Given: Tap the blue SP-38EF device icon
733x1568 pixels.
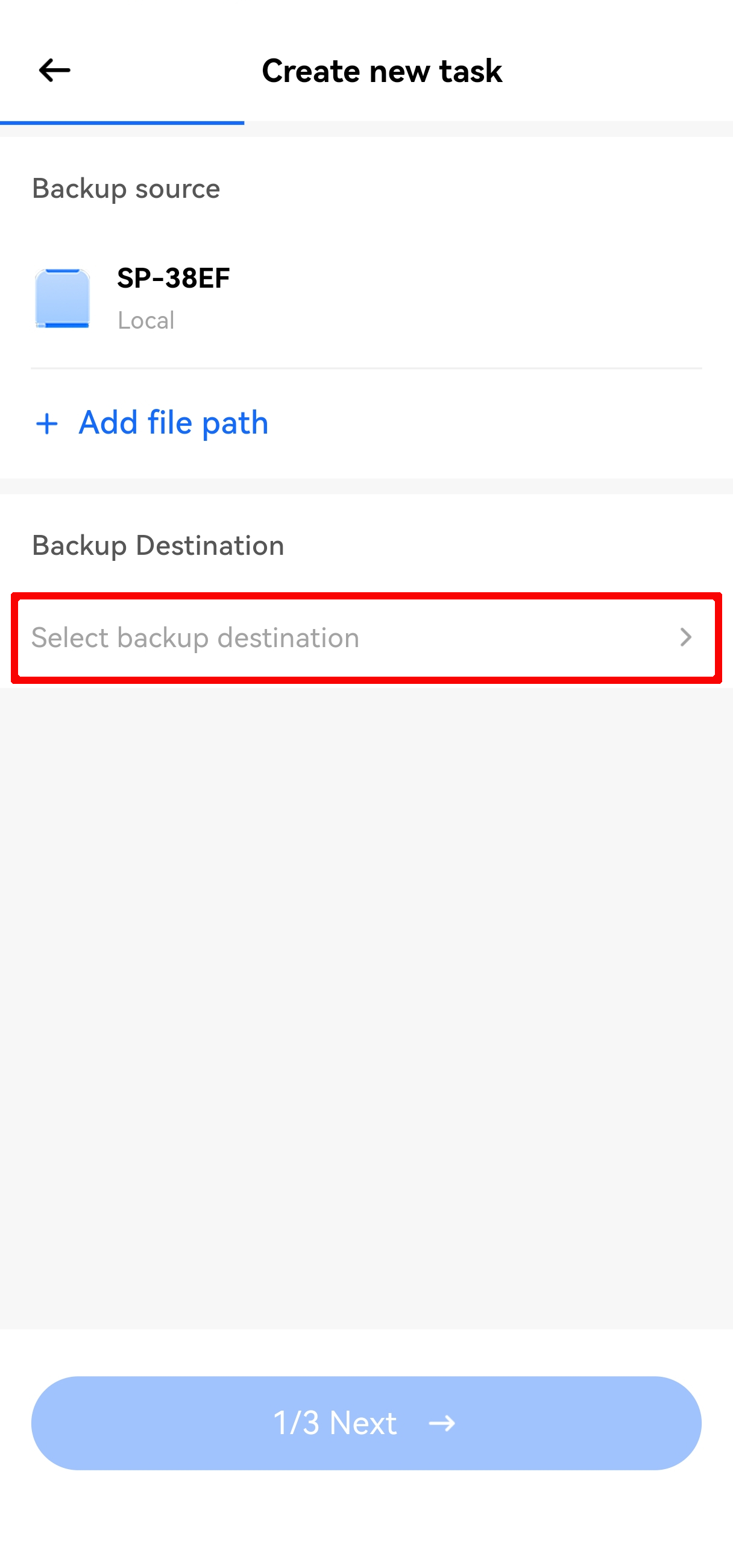Looking at the screenshot, I should click(x=62, y=299).
